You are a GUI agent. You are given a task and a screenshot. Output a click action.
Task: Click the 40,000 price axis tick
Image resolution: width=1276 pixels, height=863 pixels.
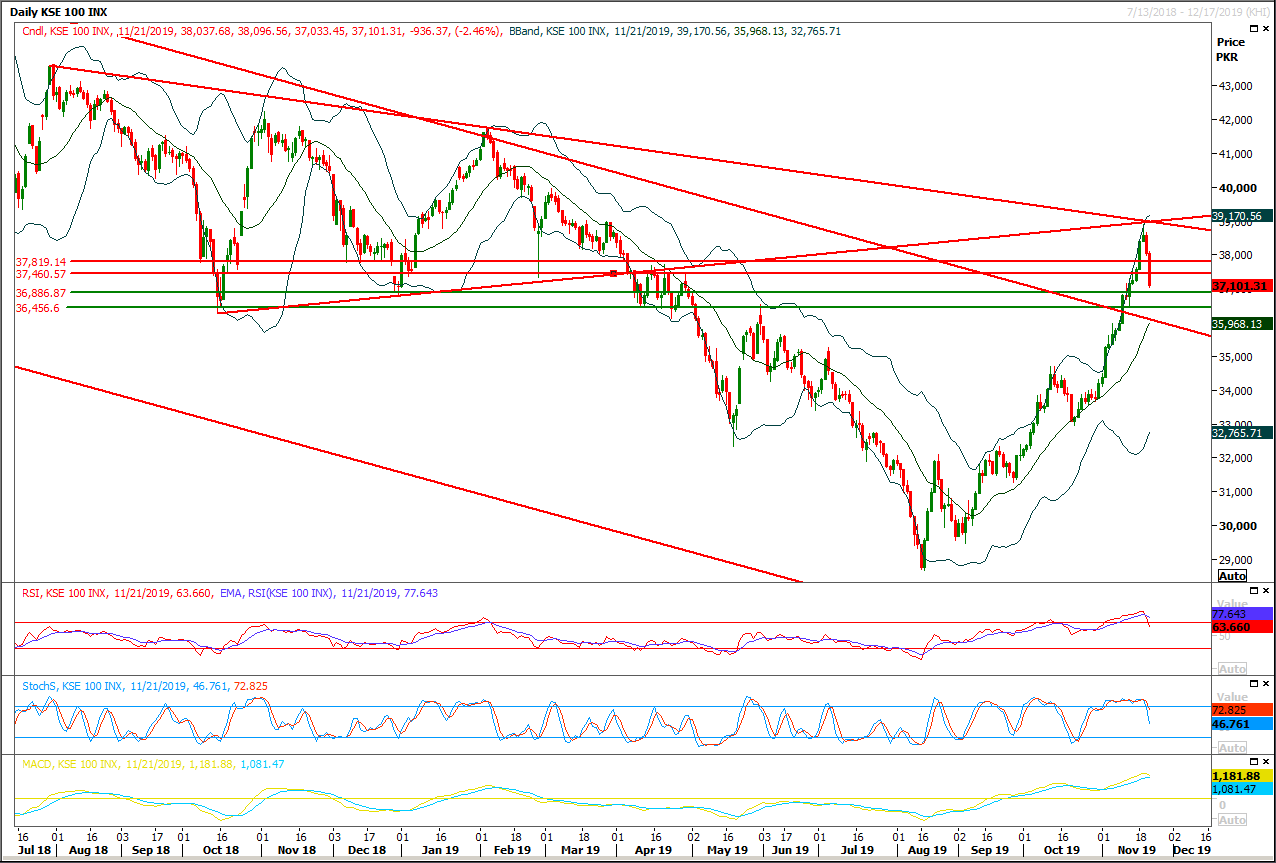point(1237,188)
